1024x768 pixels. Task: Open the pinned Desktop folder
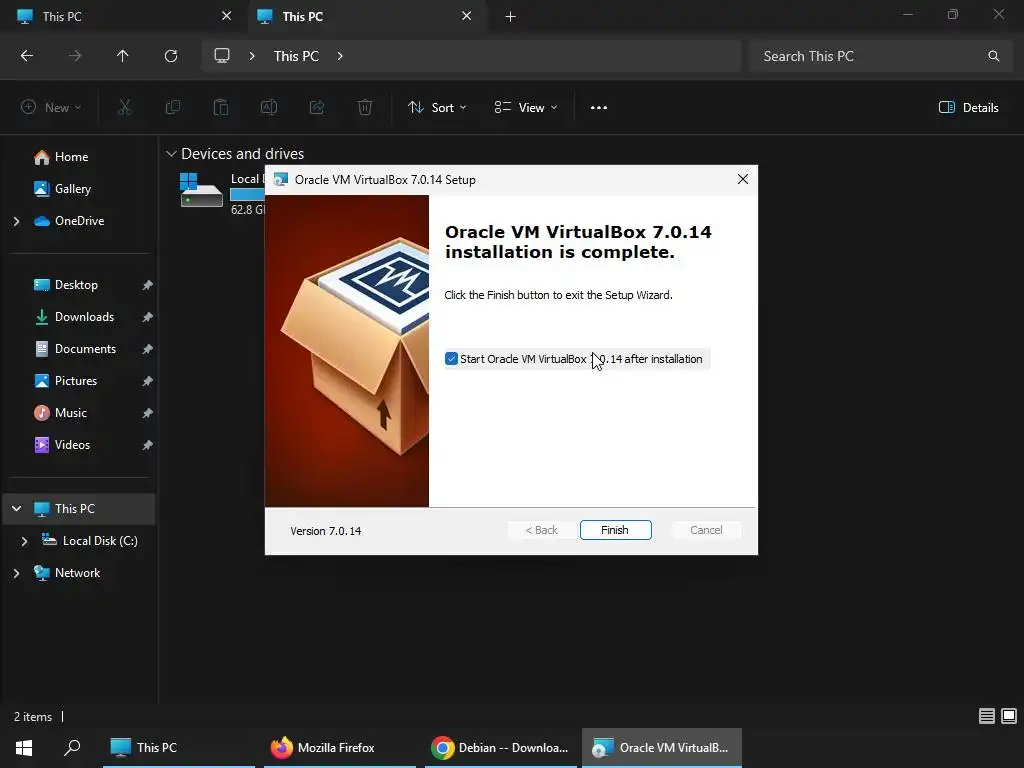click(76, 285)
